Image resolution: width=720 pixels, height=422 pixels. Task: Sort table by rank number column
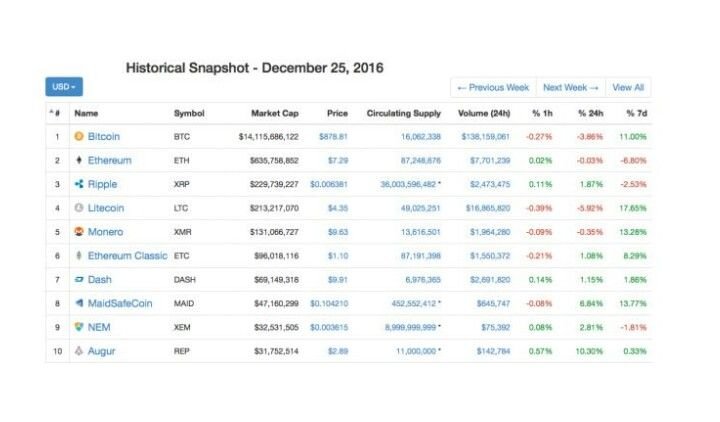coord(55,113)
